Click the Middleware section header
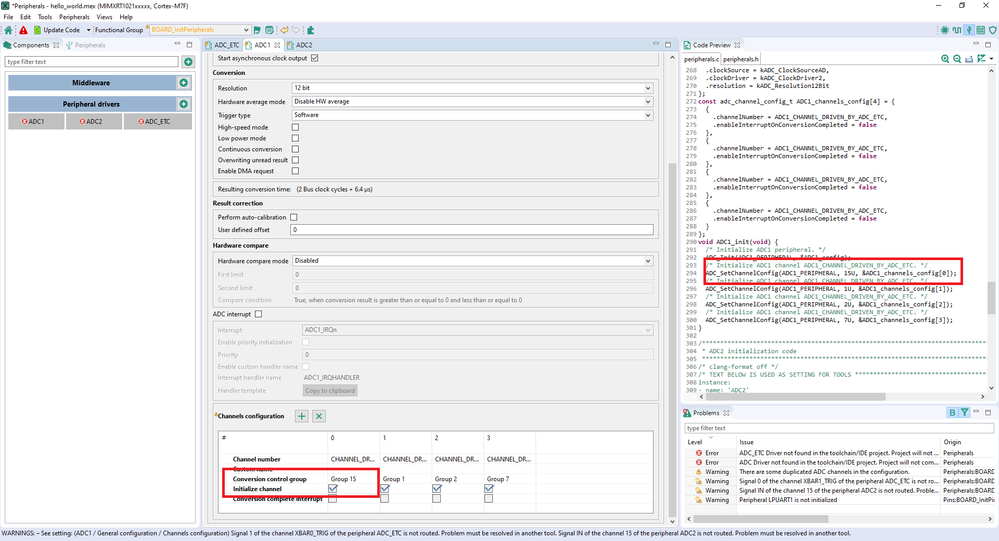999x541 pixels. click(x=91, y=83)
